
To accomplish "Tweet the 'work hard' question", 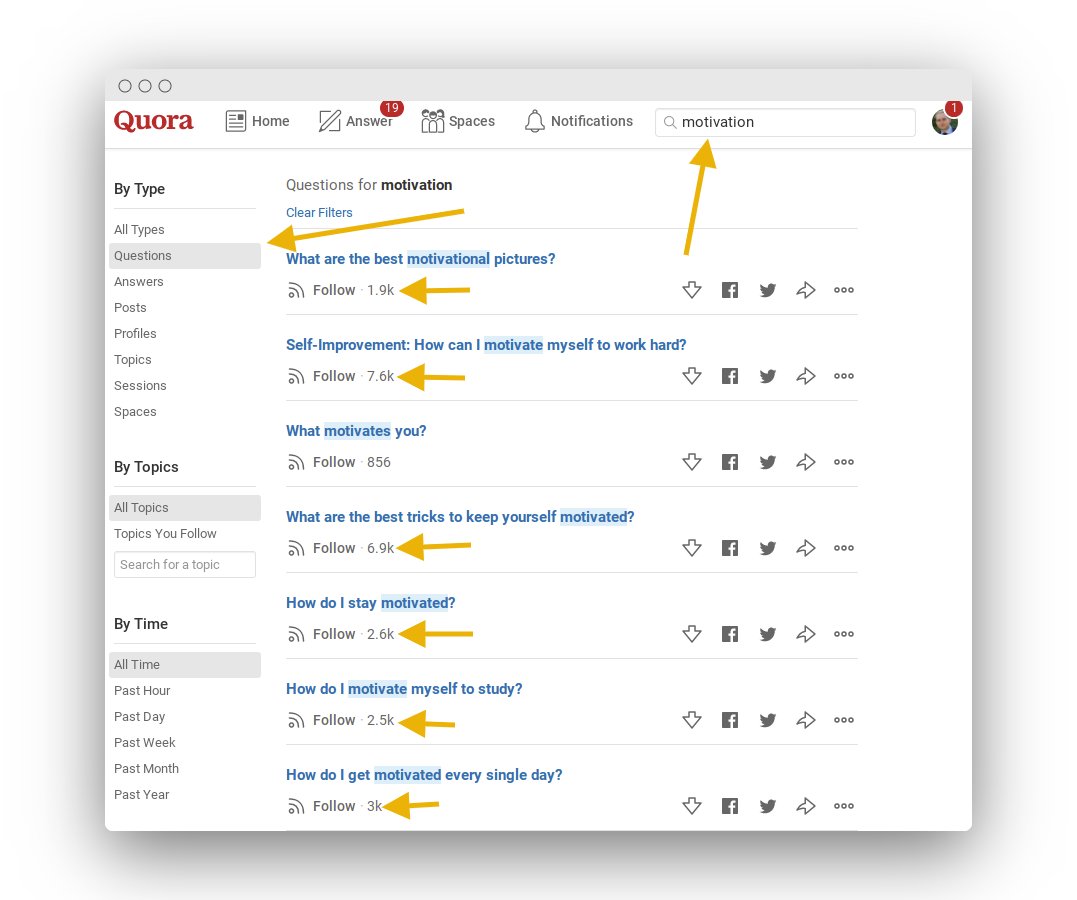I will pyautogui.click(x=768, y=376).
